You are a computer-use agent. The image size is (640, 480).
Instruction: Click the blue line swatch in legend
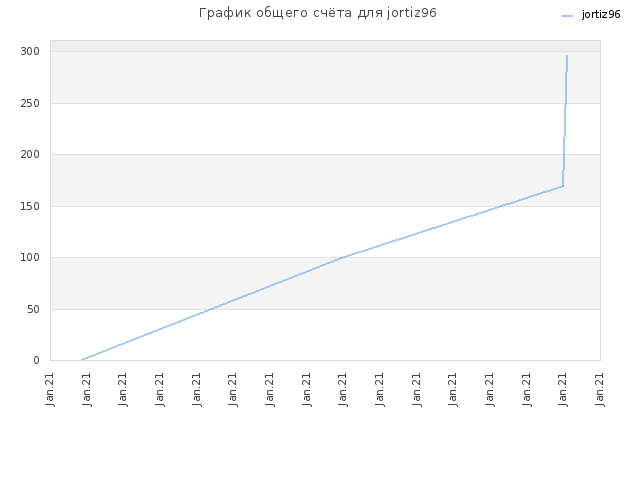click(567, 16)
